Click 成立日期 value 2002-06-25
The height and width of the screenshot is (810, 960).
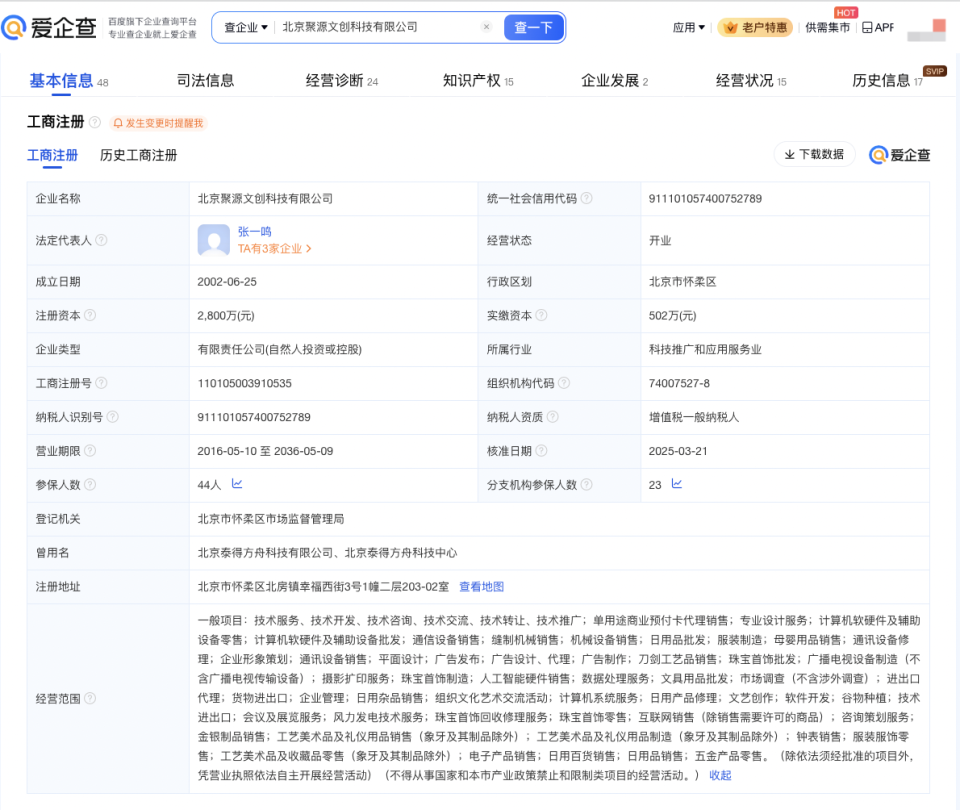(x=227, y=282)
